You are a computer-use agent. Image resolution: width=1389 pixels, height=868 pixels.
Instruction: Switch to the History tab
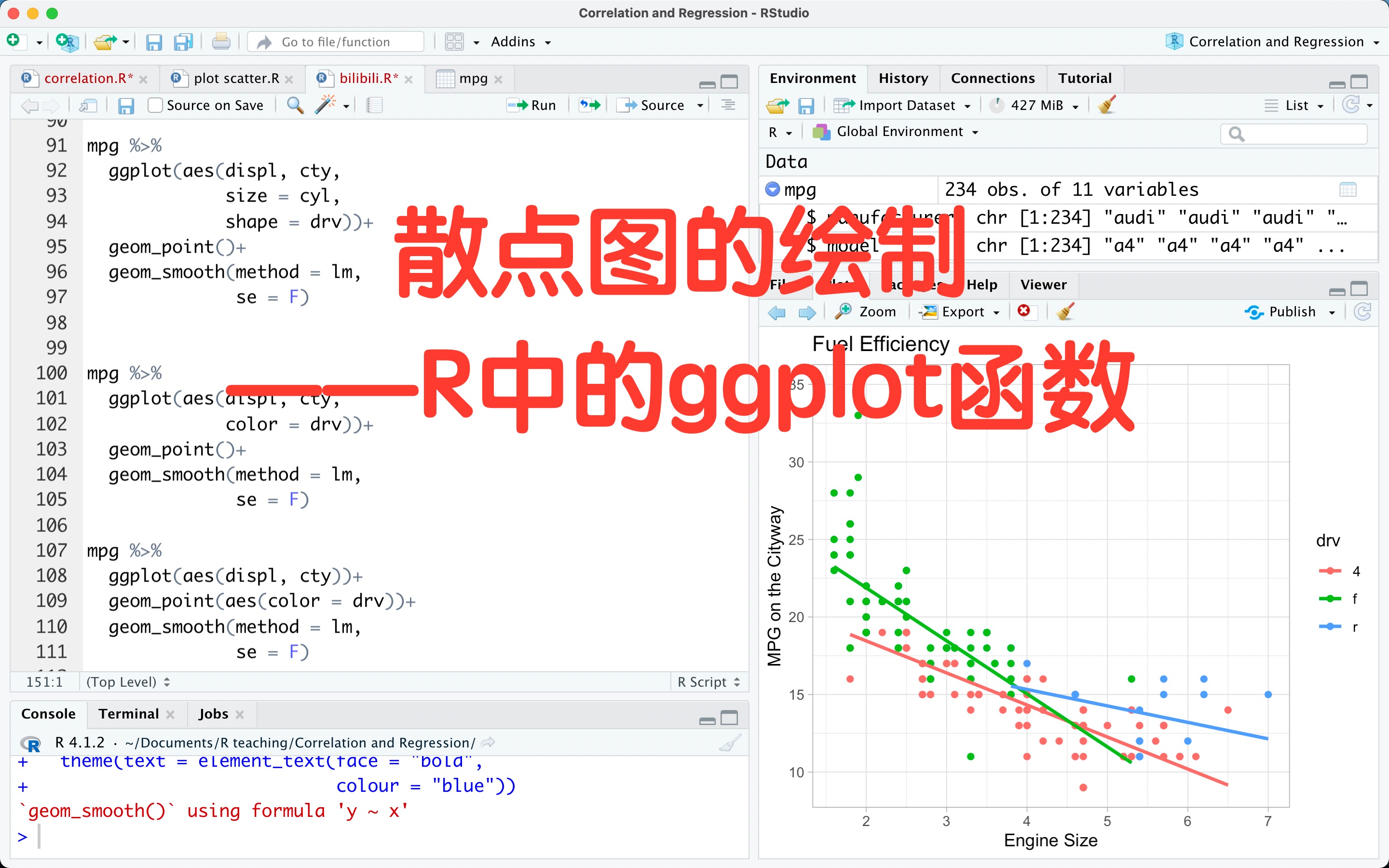(900, 77)
